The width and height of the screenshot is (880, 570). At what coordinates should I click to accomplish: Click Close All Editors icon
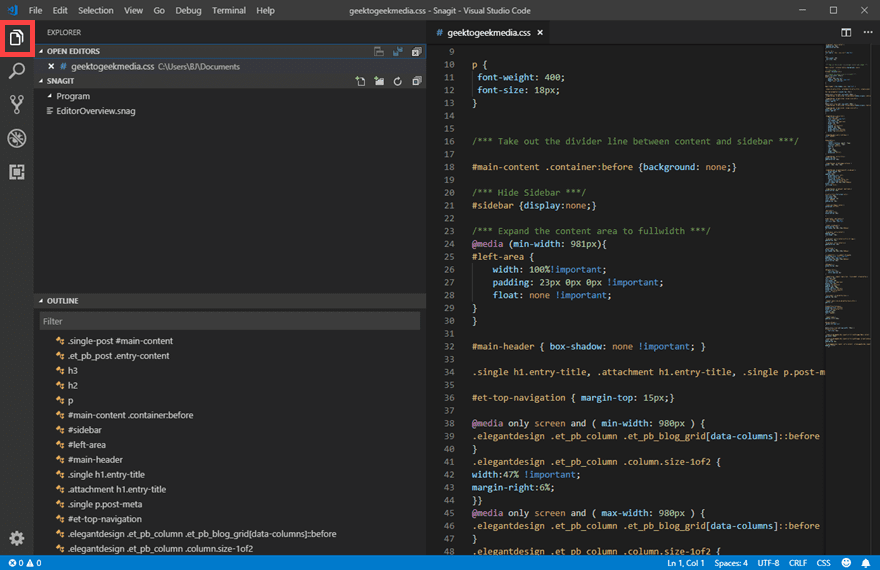[x=416, y=51]
